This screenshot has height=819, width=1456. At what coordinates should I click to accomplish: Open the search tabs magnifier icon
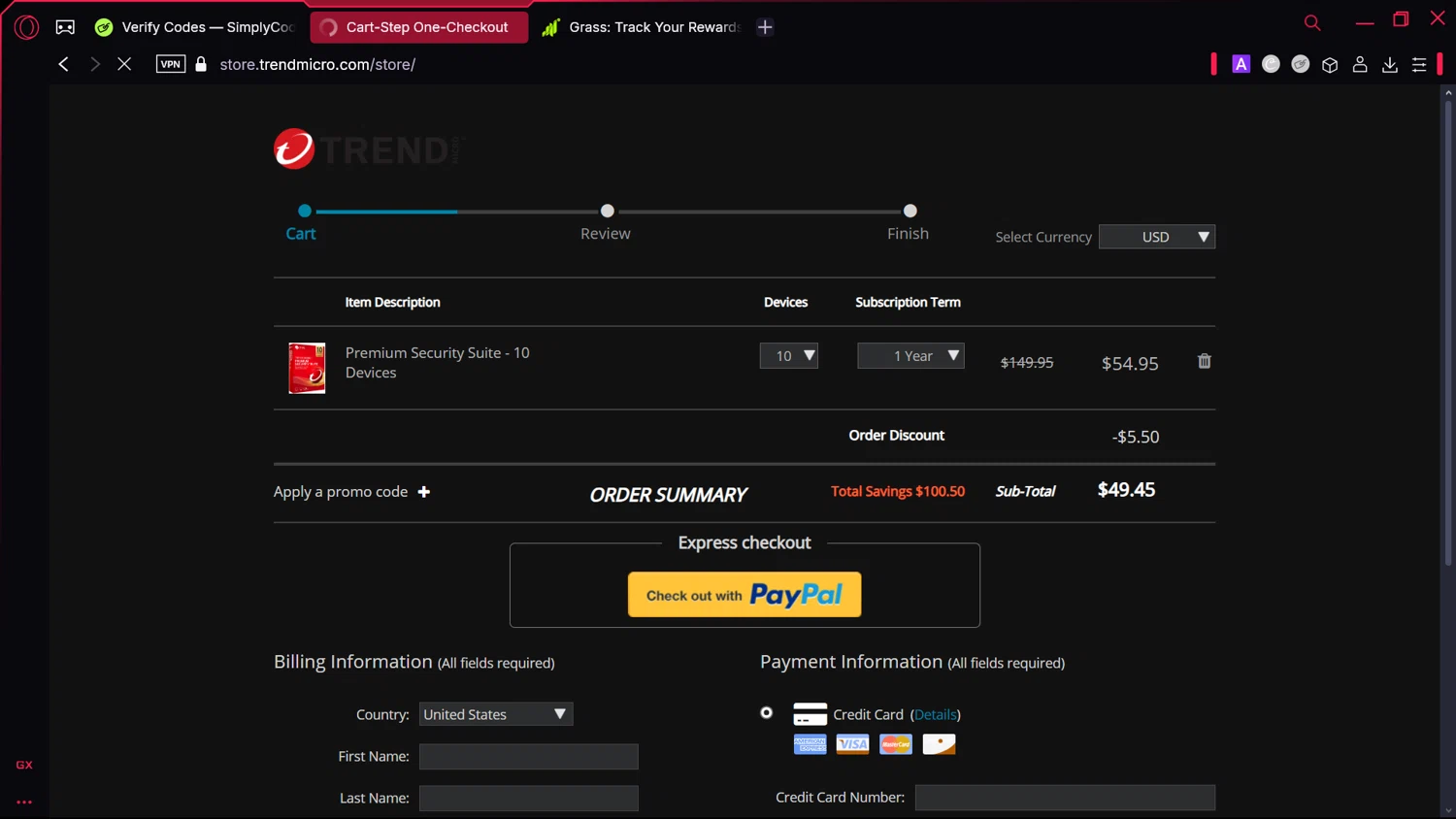(x=1312, y=22)
